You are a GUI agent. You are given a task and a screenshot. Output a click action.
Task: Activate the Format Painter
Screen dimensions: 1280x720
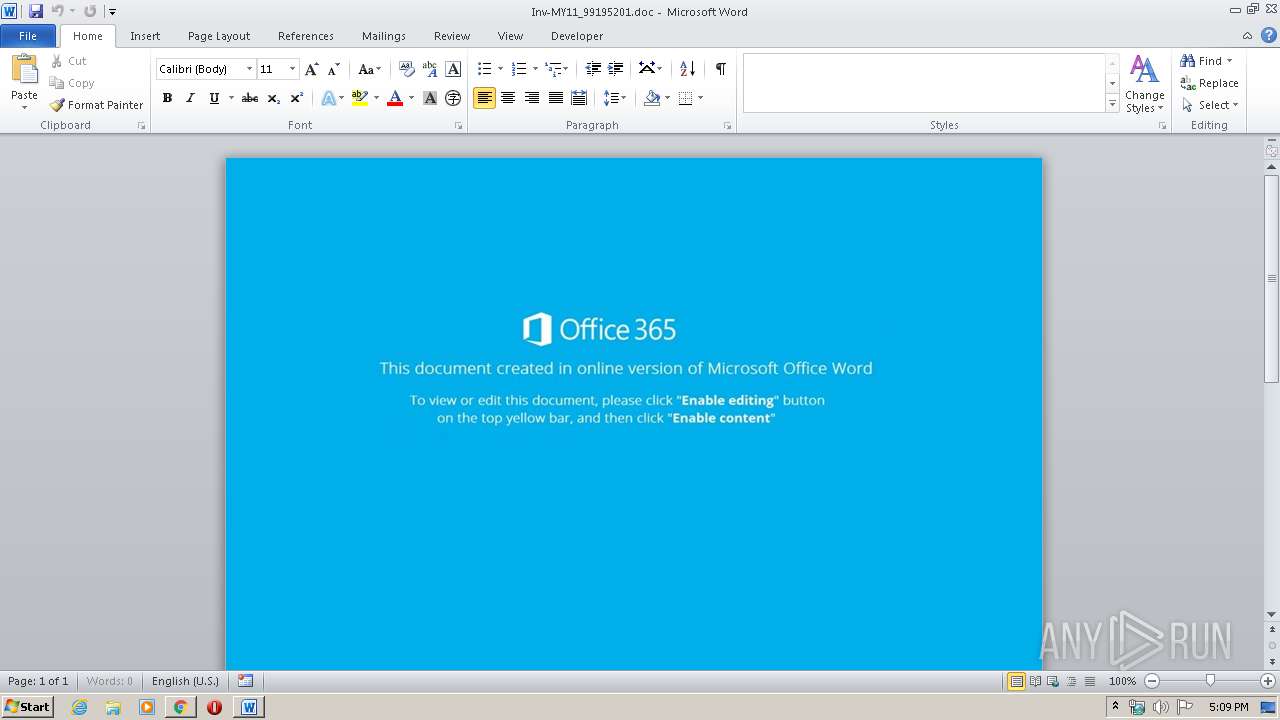[96, 105]
